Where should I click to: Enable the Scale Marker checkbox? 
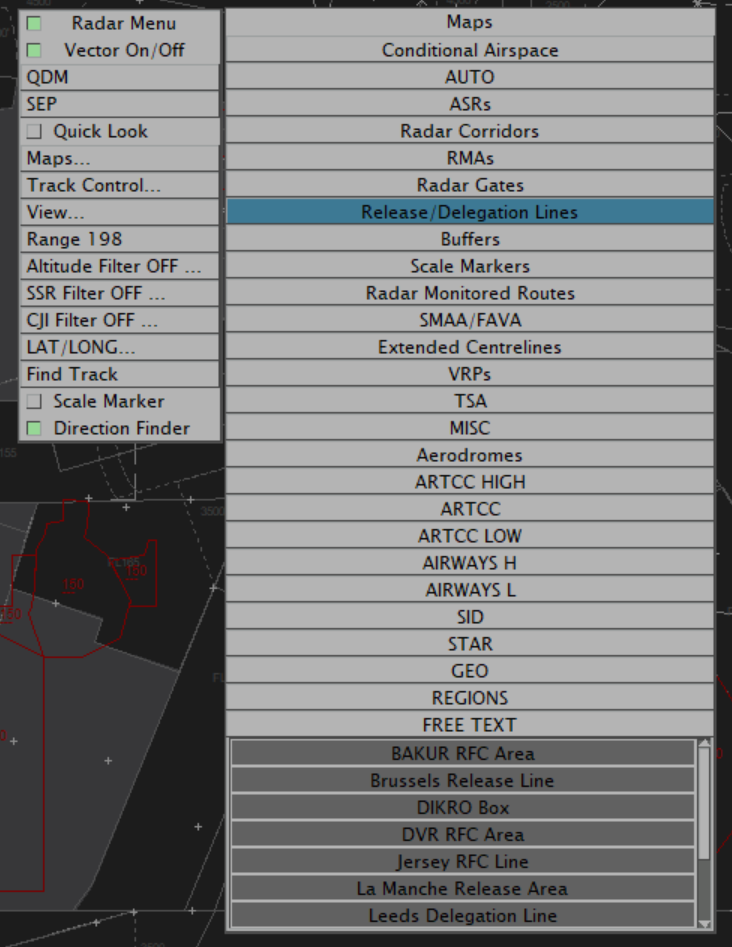34,401
